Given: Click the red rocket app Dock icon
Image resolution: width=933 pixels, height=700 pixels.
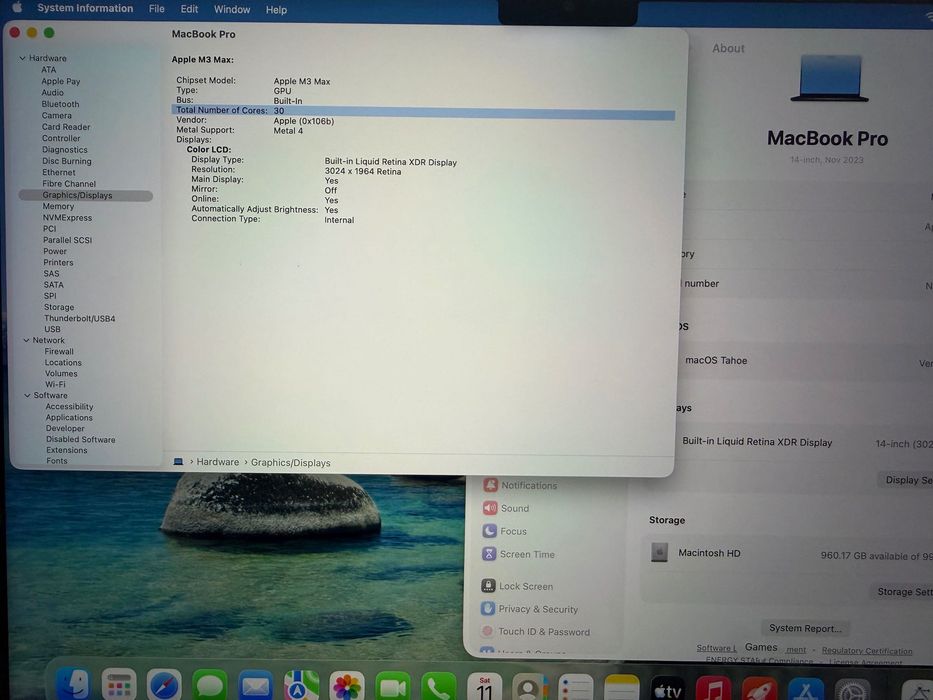Looking at the screenshot, I should pos(759,691).
